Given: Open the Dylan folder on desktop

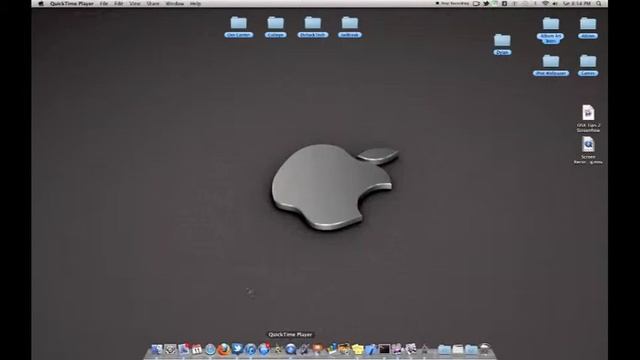Looking at the screenshot, I should pyautogui.click(x=502, y=44).
